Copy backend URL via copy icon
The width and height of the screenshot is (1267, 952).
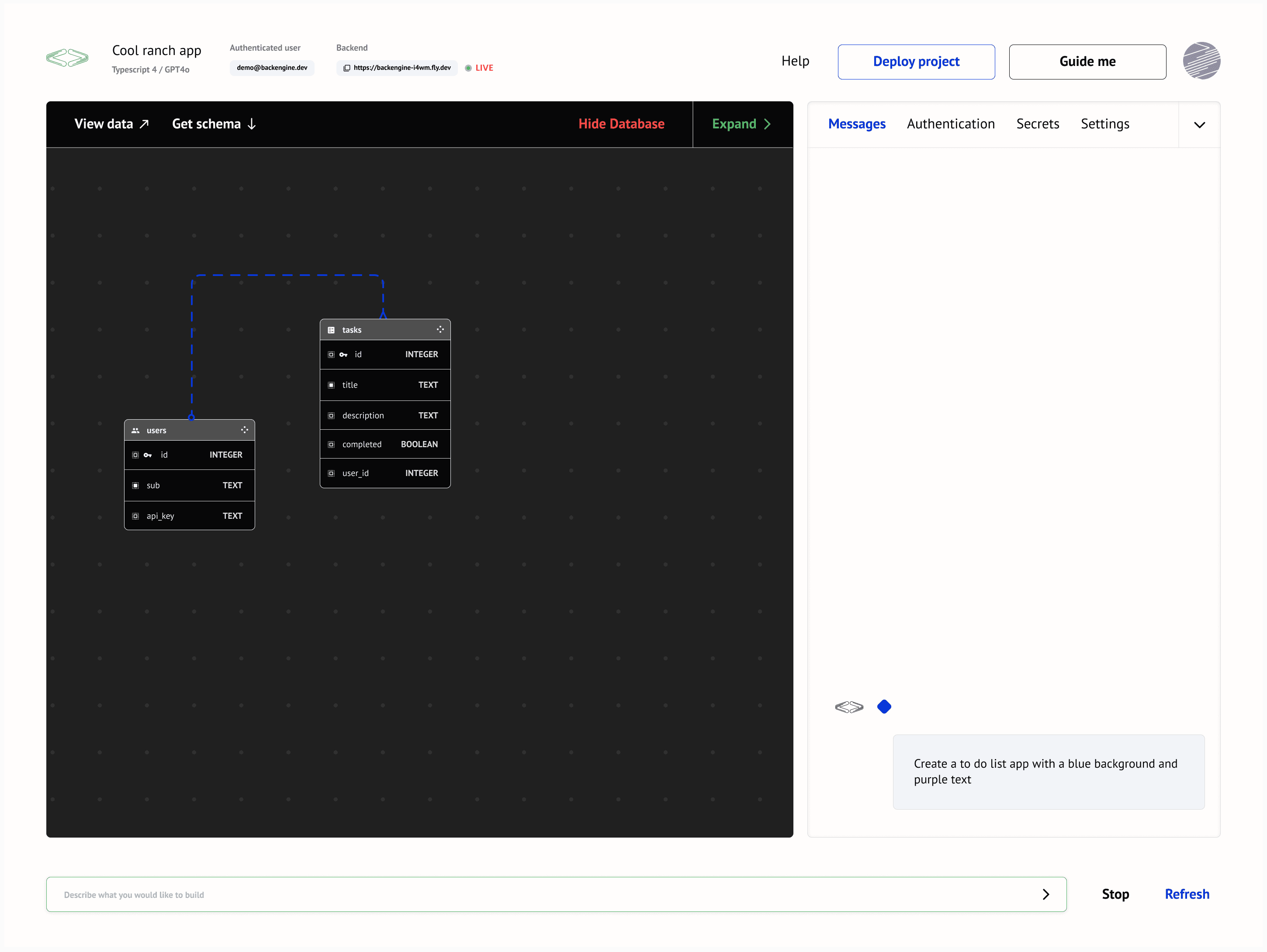(x=346, y=68)
